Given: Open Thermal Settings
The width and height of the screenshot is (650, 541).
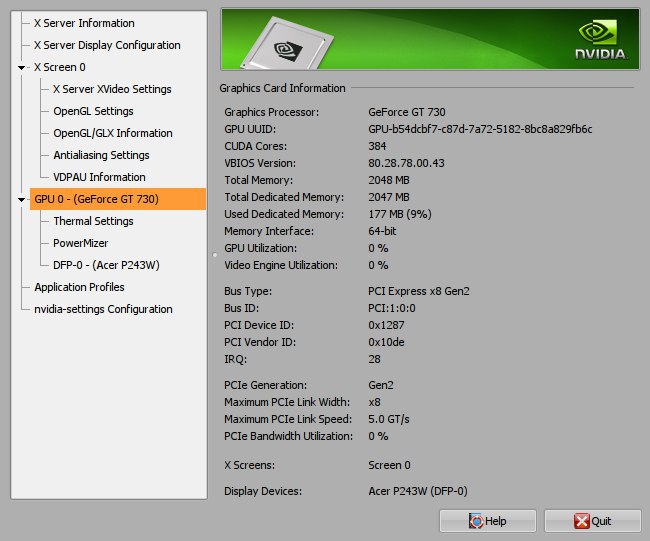Looking at the screenshot, I should 93,221.
